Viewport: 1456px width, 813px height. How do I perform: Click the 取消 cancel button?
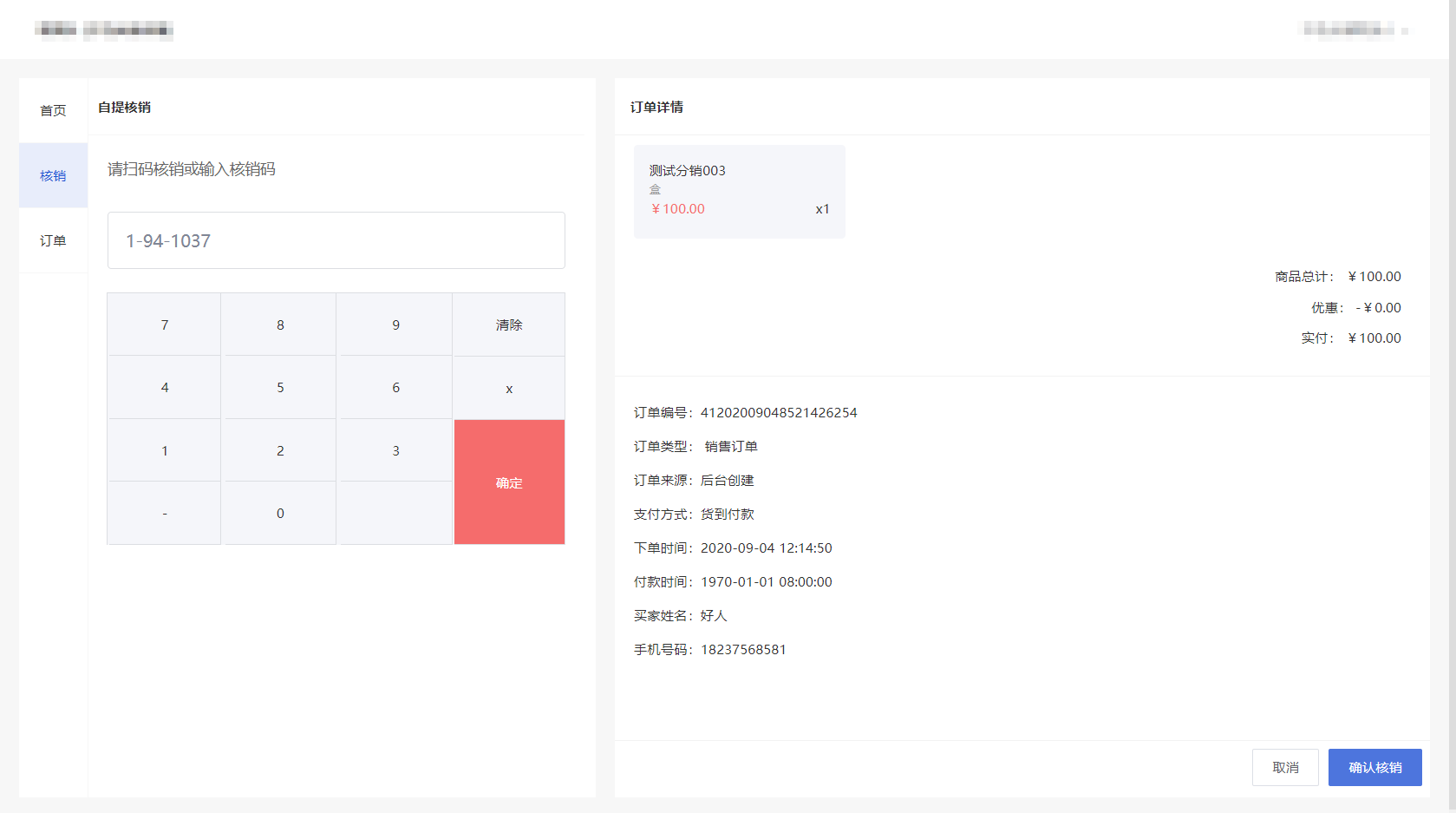click(1285, 767)
